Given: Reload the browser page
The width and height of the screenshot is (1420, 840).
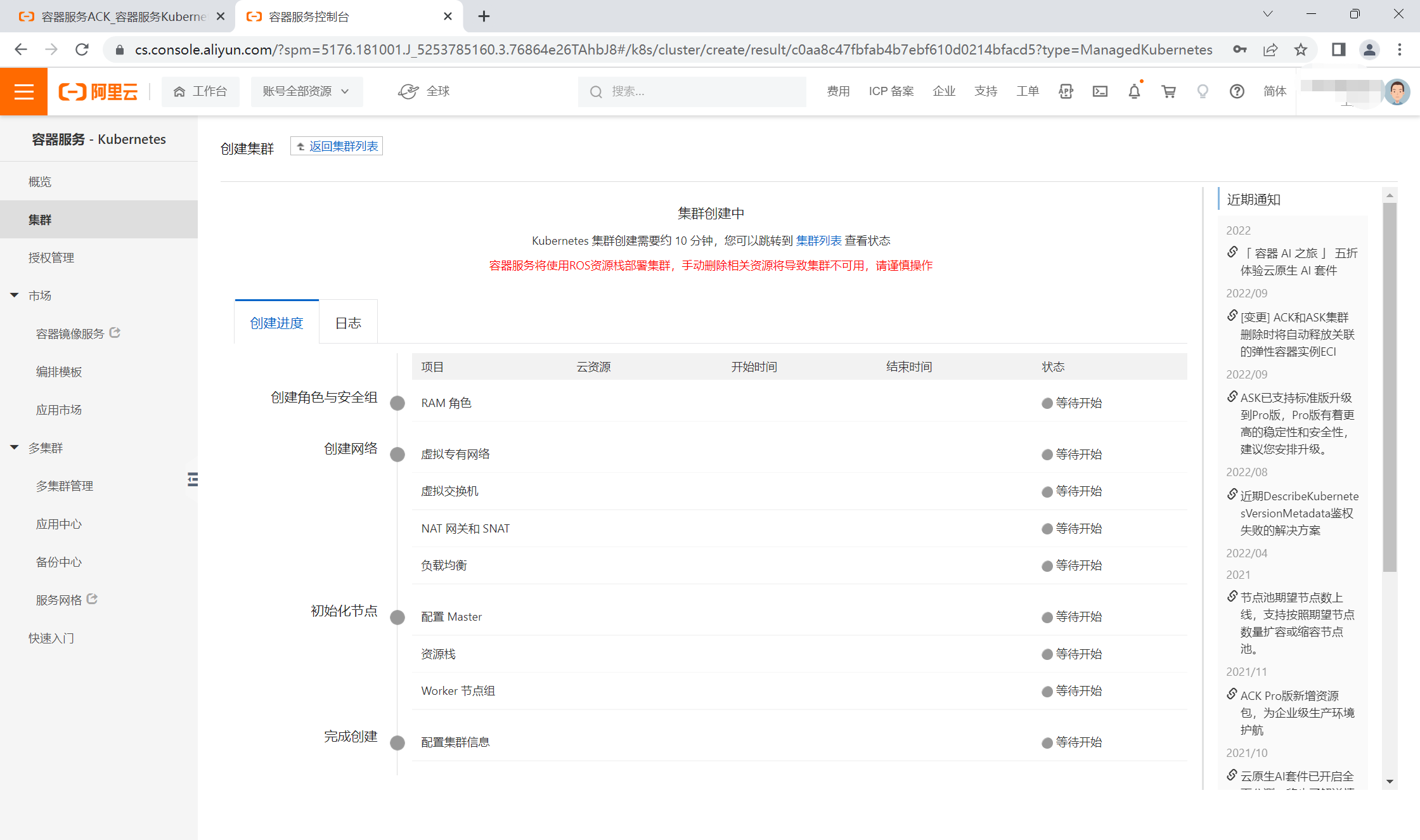Looking at the screenshot, I should click(x=82, y=49).
